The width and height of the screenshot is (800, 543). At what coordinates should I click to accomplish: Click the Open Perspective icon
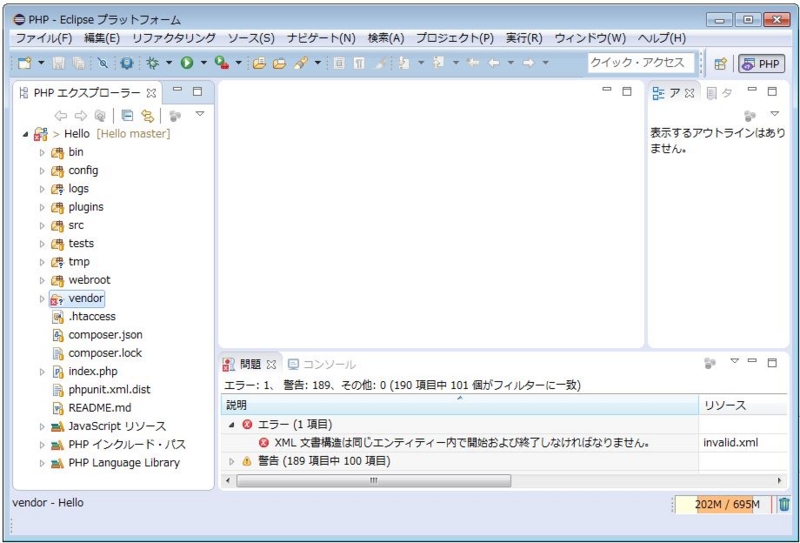click(720, 64)
